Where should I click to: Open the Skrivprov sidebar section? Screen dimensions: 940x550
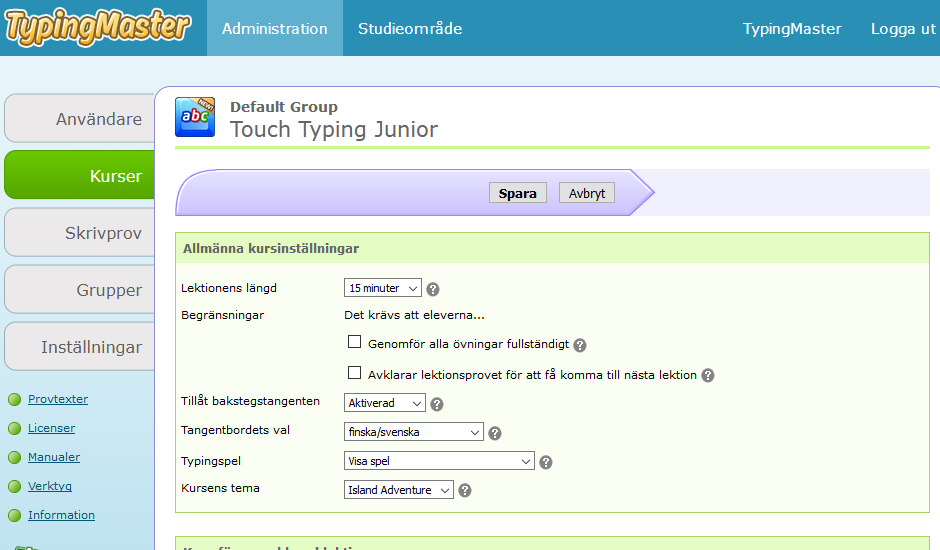coord(80,233)
